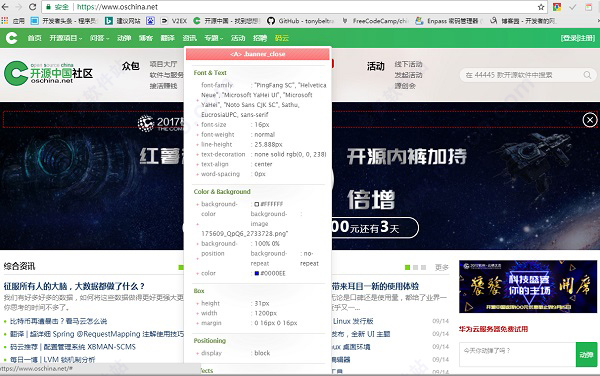Open 招聘 in the green navigation bar
The image size is (600, 376).
pyautogui.click(x=260, y=38)
